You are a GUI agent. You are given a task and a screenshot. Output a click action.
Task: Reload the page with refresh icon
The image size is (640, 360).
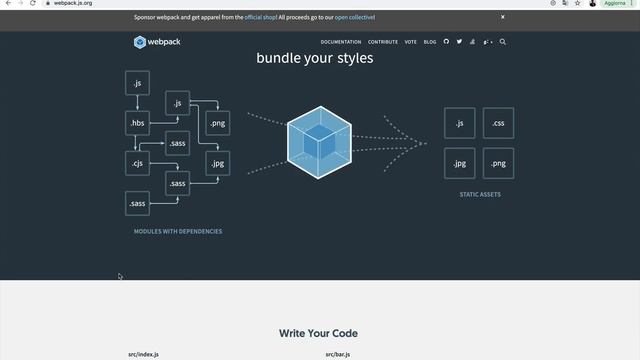(x=33, y=3)
